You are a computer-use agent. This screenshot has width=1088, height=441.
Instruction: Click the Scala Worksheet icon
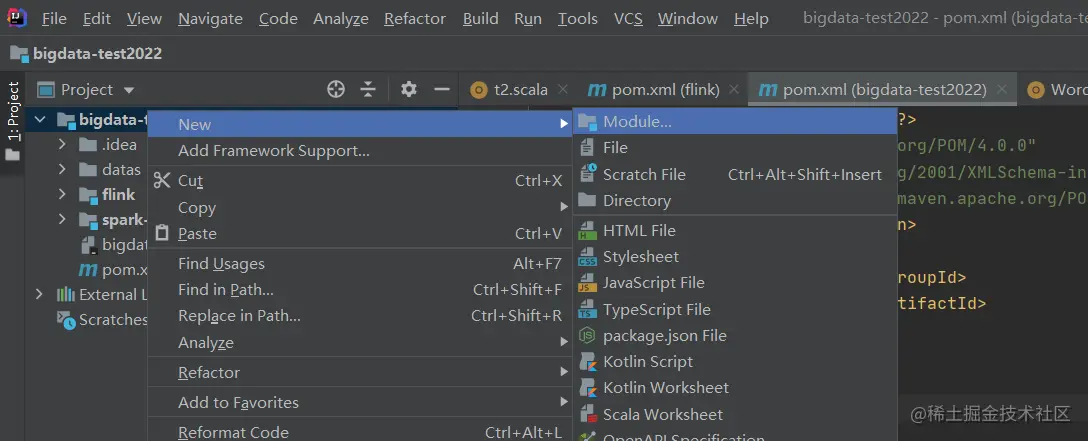pos(588,415)
